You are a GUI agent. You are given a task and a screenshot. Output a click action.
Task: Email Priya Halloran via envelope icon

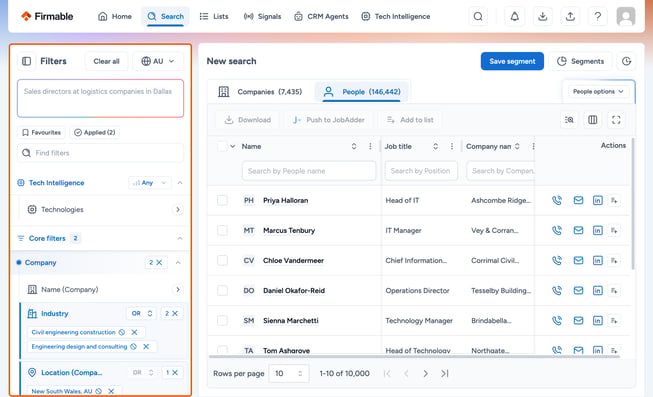(578, 200)
